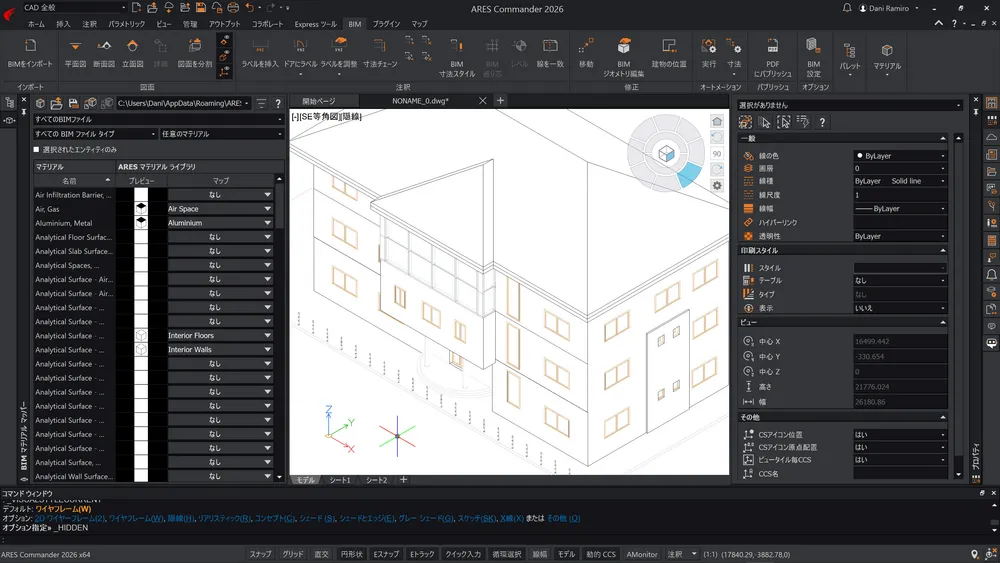Open the view navigator settings gear
Image resolution: width=1000 pixels, height=563 pixels.
tap(717, 186)
